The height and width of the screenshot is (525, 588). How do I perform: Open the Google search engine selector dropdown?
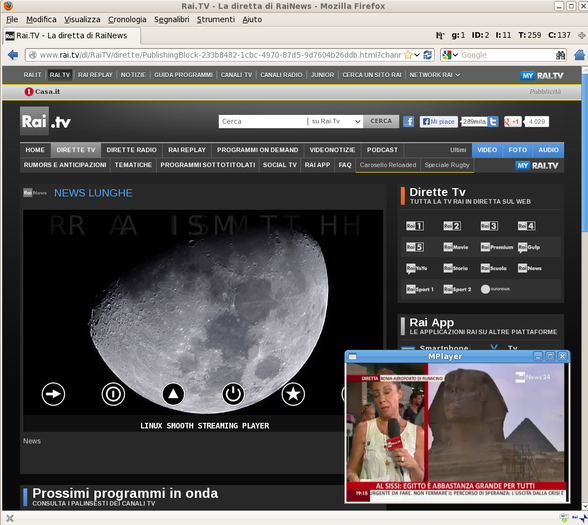(450, 55)
